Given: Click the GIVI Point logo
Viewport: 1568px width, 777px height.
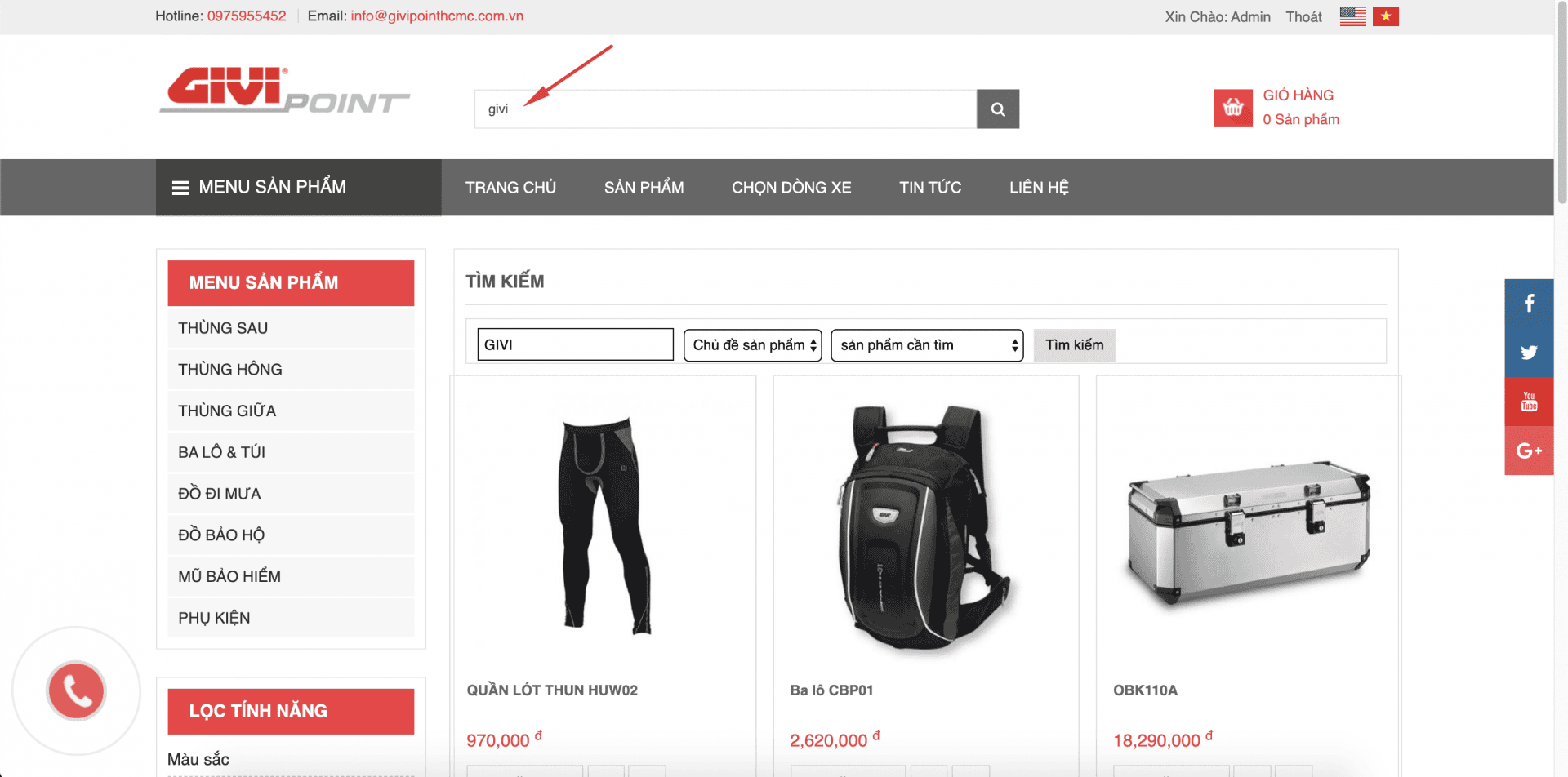Looking at the screenshot, I should pyautogui.click(x=284, y=90).
